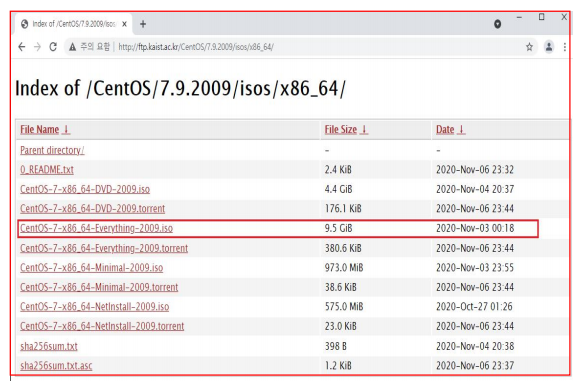Click the 176.1 KiB file size cell

click(343, 209)
